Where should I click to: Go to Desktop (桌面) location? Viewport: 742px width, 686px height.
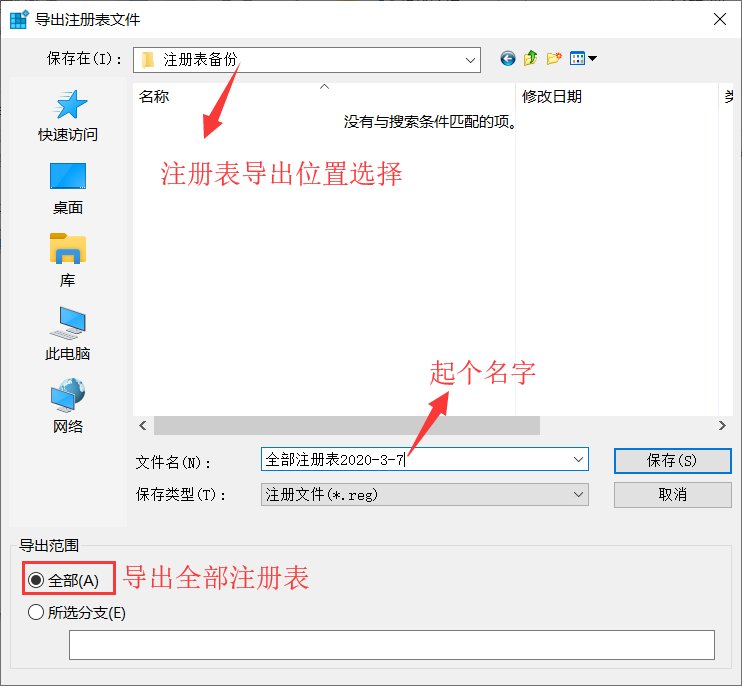[68, 189]
